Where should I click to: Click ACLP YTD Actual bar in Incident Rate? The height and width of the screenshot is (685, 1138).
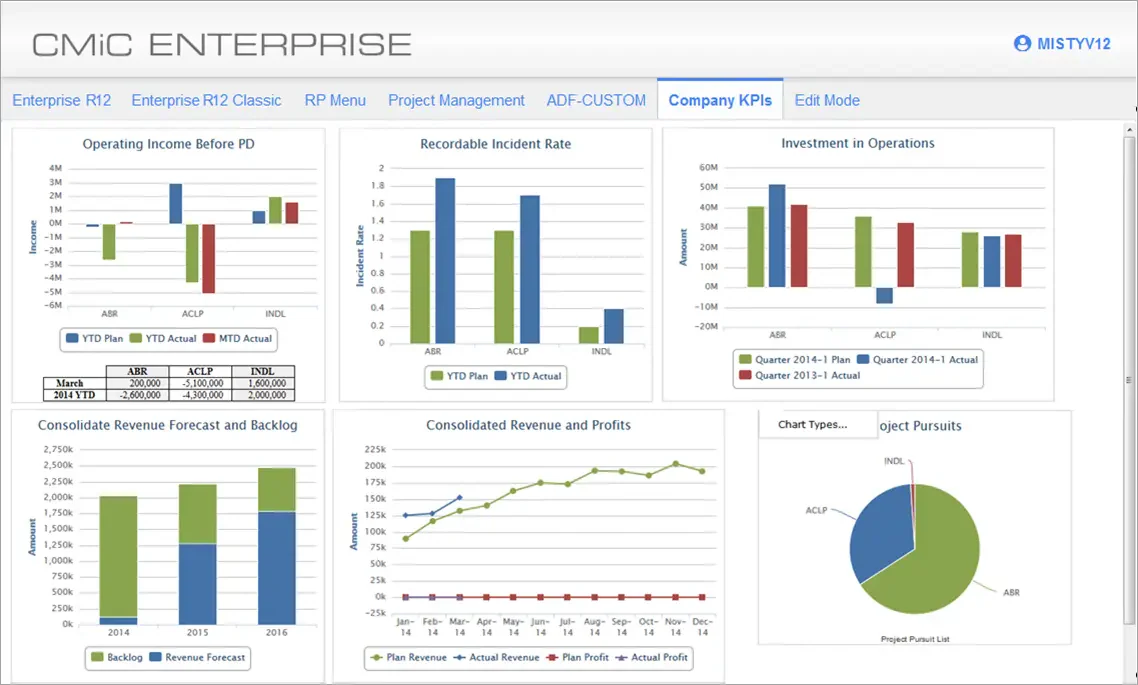pyautogui.click(x=530, y=269)
